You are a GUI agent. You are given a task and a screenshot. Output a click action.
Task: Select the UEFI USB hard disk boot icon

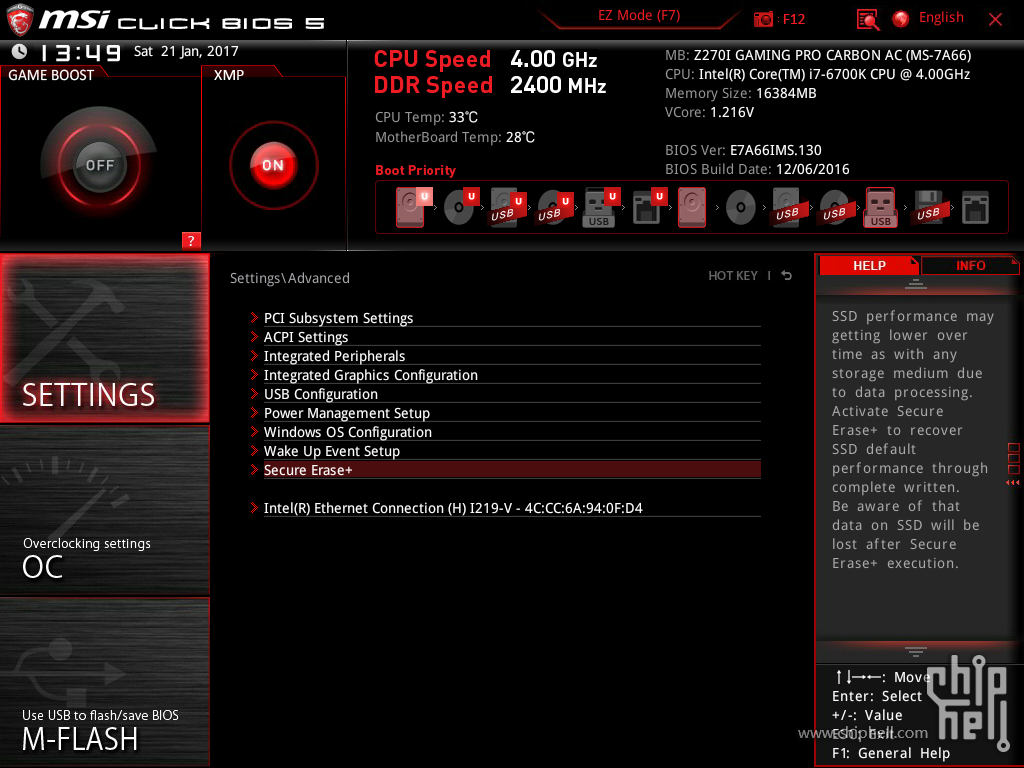[x=507, y=207]
